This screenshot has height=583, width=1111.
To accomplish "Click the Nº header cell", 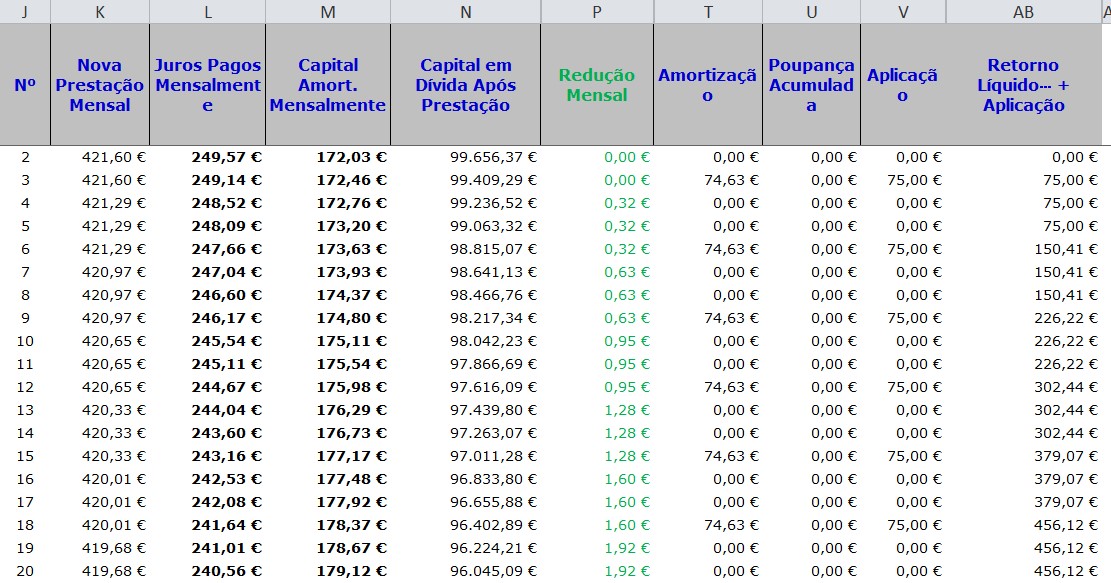I will pyautogui.click(x=26, y=85).
